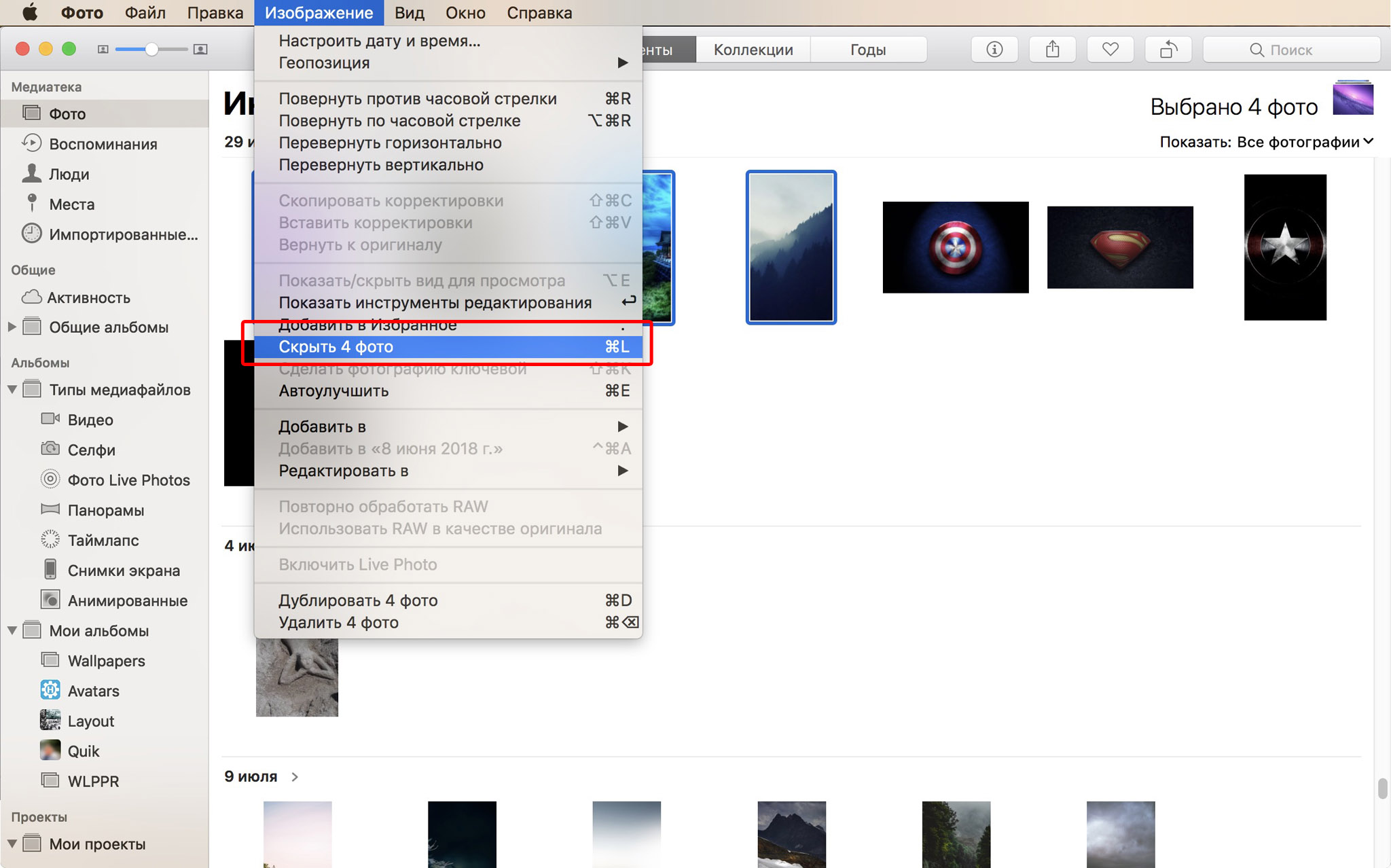Open Изображение menu in menu bar
This screenshot has height=868, width=1391.
[319, 13]
